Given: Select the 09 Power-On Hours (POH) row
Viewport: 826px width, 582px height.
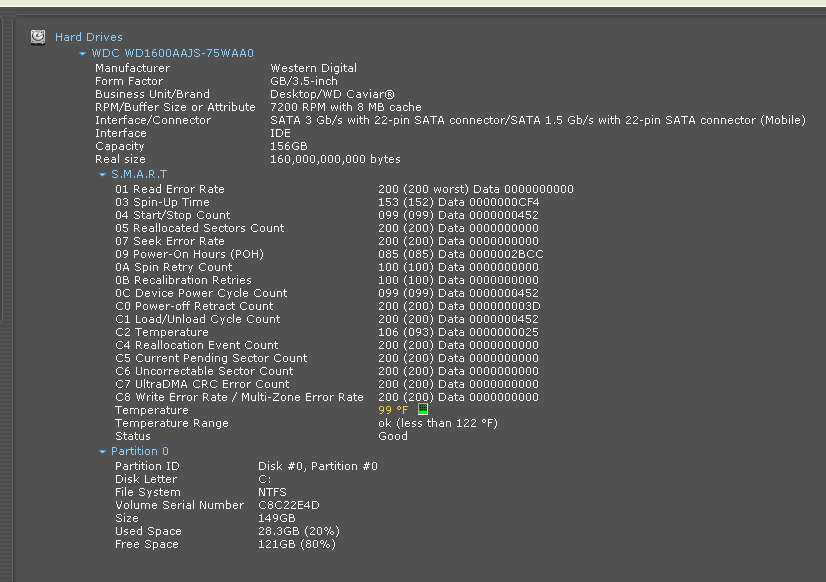Looking at the screenshot, I should pyautogui.click(x=329, y=254).
